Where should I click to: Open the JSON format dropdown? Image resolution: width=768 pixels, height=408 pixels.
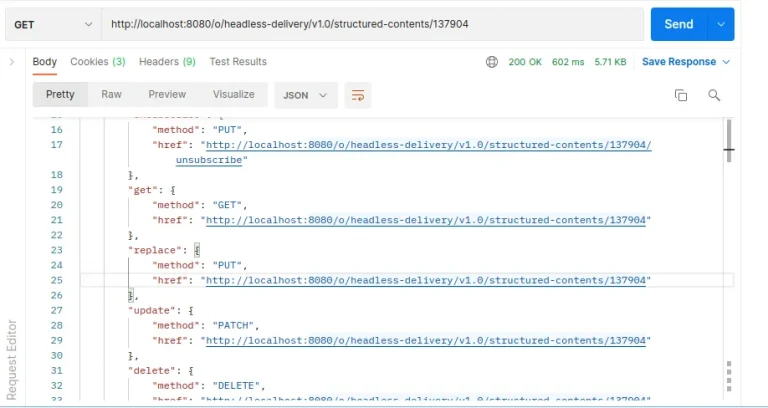tap(306, 95)
